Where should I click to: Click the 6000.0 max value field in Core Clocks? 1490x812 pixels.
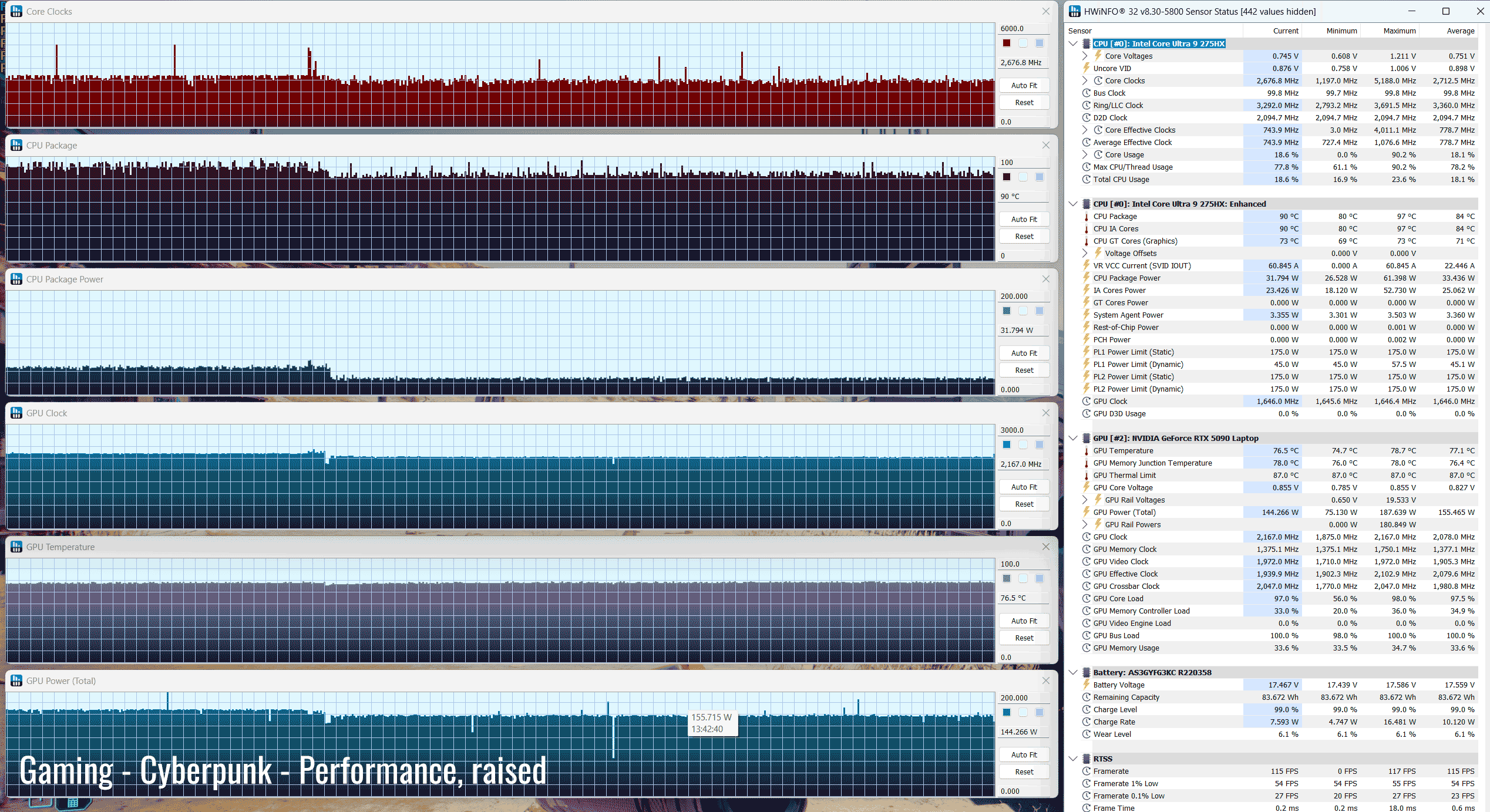point(1023,28)
